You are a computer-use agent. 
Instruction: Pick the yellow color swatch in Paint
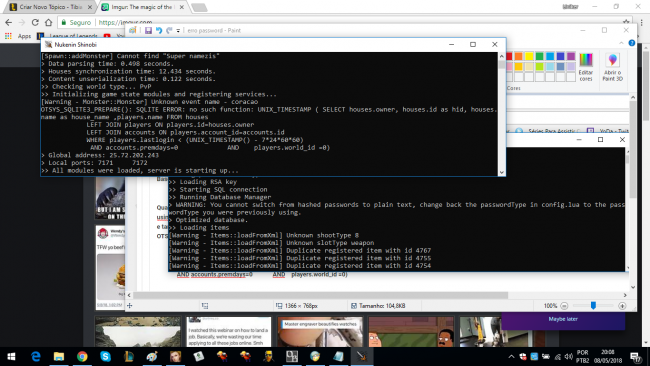[529, 56]
